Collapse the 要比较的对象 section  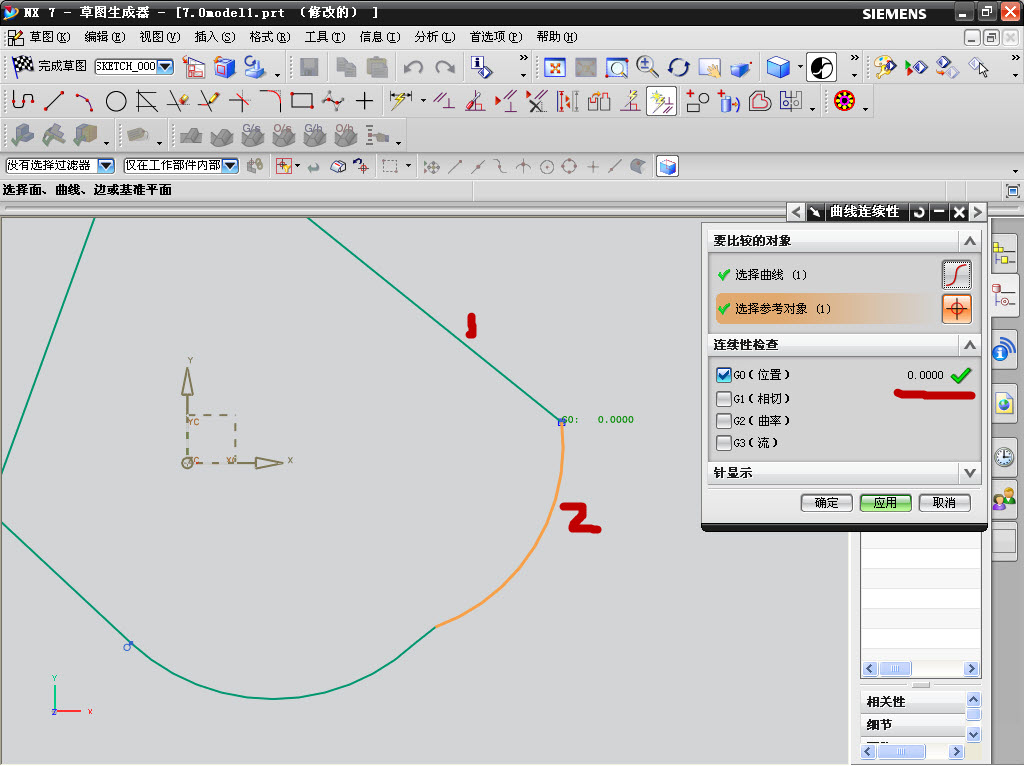click(970, 241)
